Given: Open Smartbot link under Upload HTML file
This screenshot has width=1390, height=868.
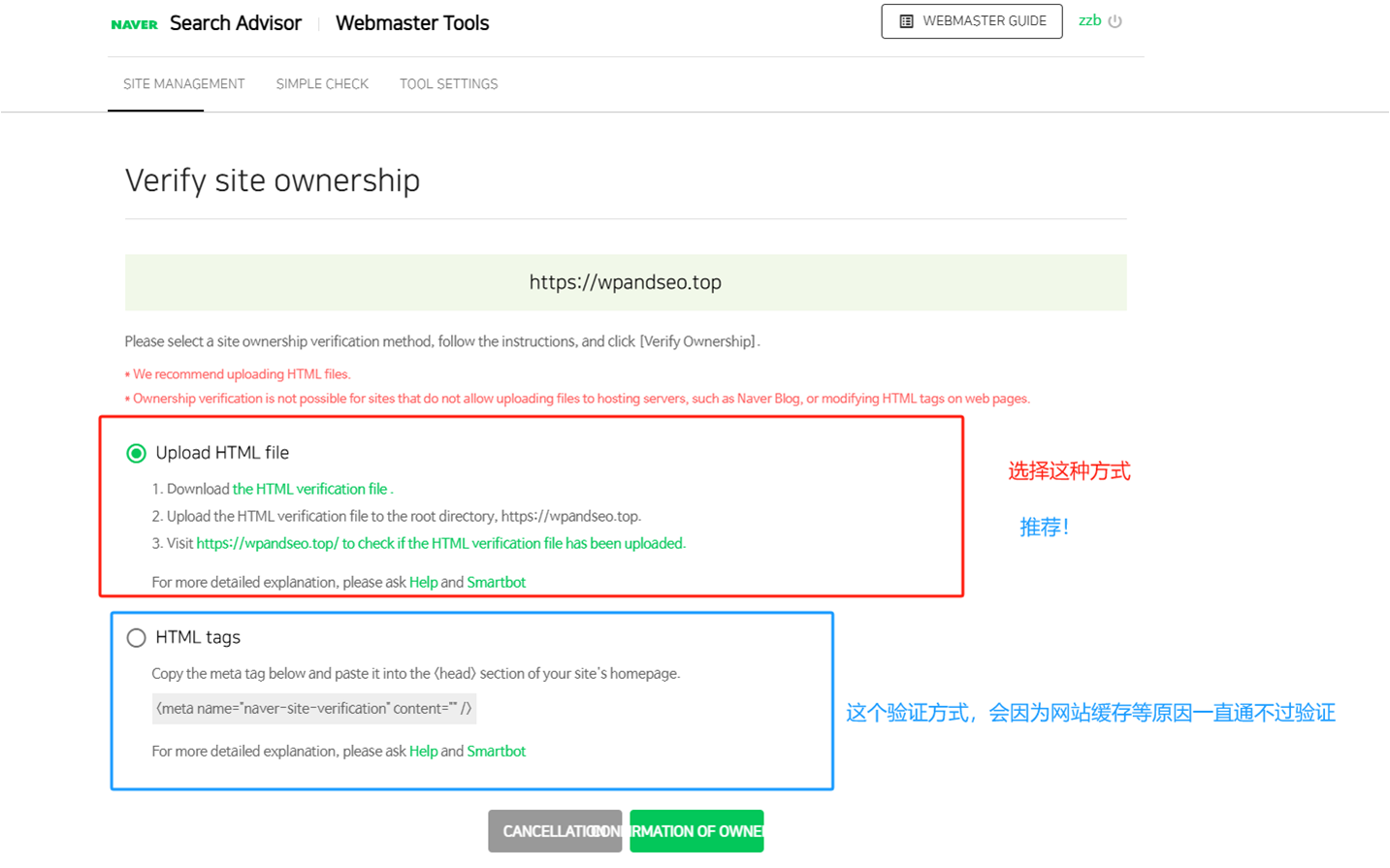Looking at the screenshot, I should coord(497,582).
